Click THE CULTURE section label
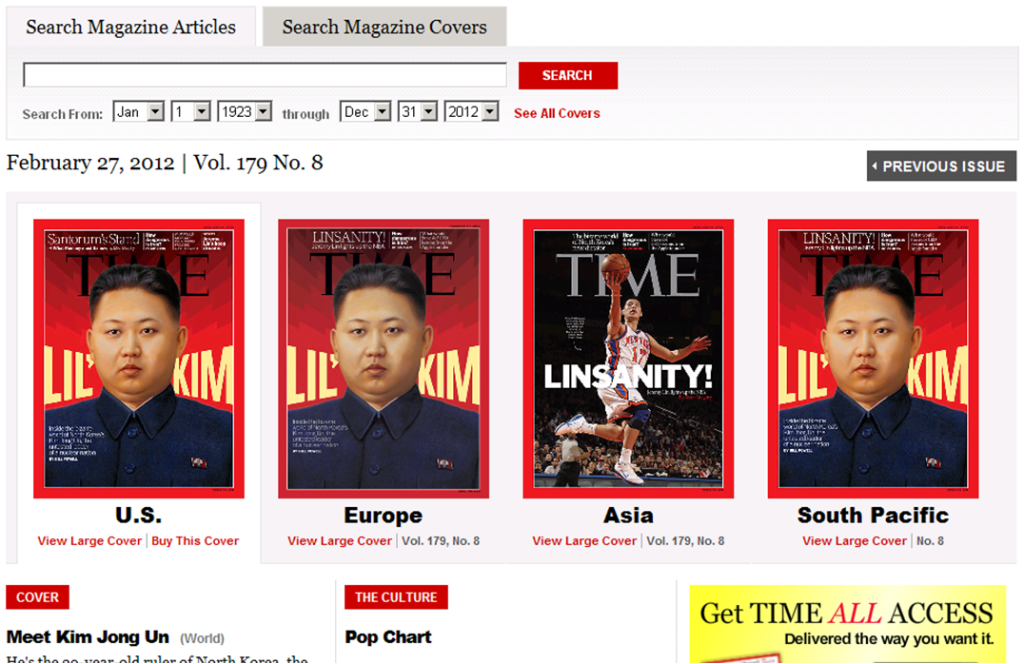1024x664 pixels. pyautogui.click(x=396, y=597)
